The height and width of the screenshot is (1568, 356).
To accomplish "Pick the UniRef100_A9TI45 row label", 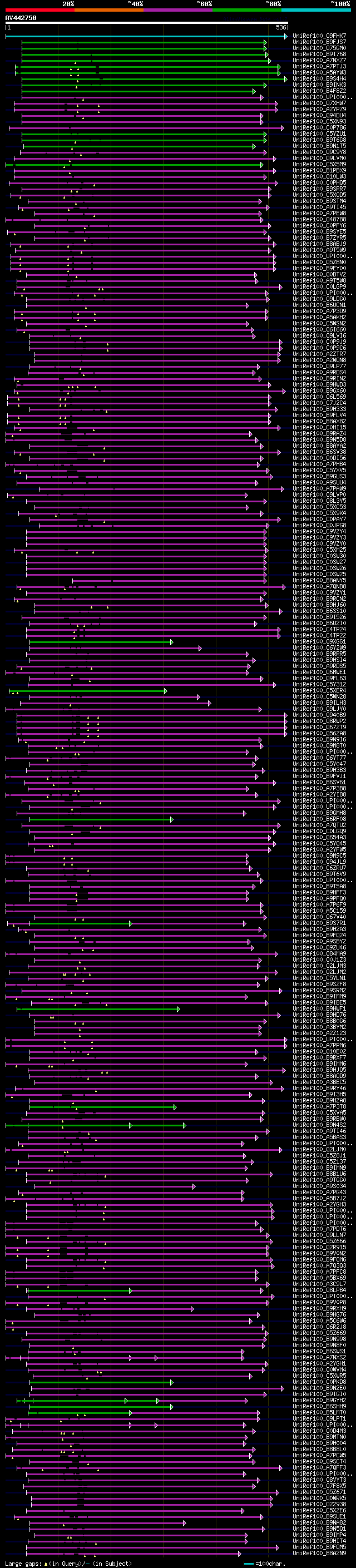I will click(x=319, y=207).
